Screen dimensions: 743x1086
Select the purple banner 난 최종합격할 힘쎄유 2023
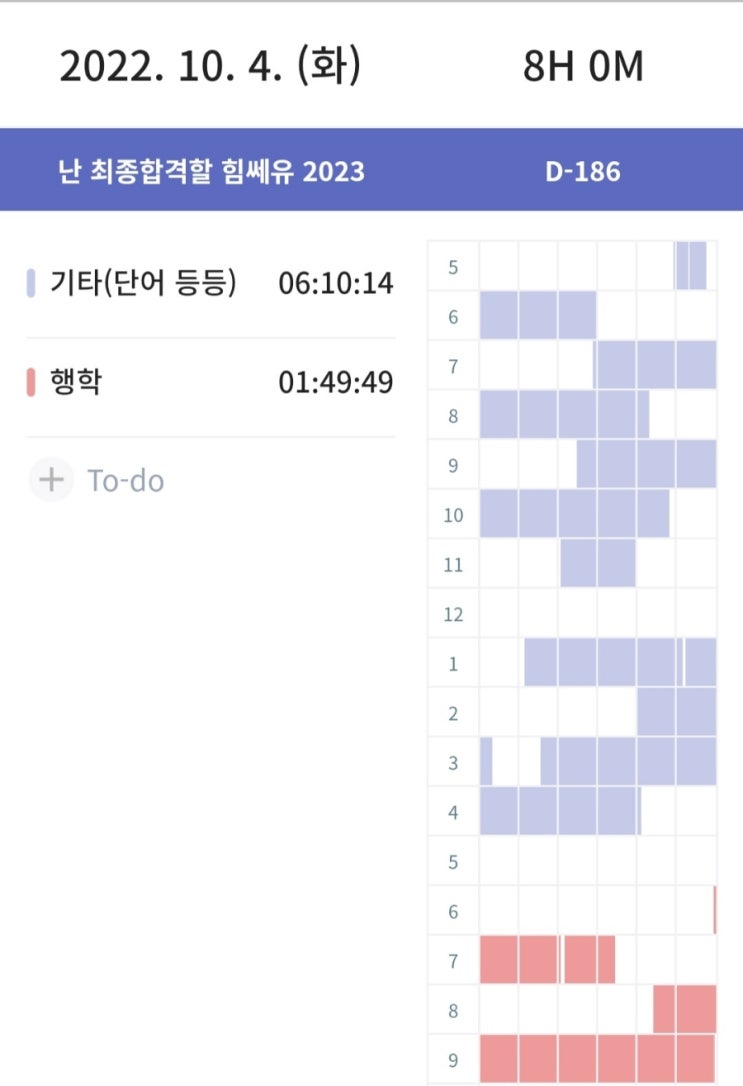point(211,171)
